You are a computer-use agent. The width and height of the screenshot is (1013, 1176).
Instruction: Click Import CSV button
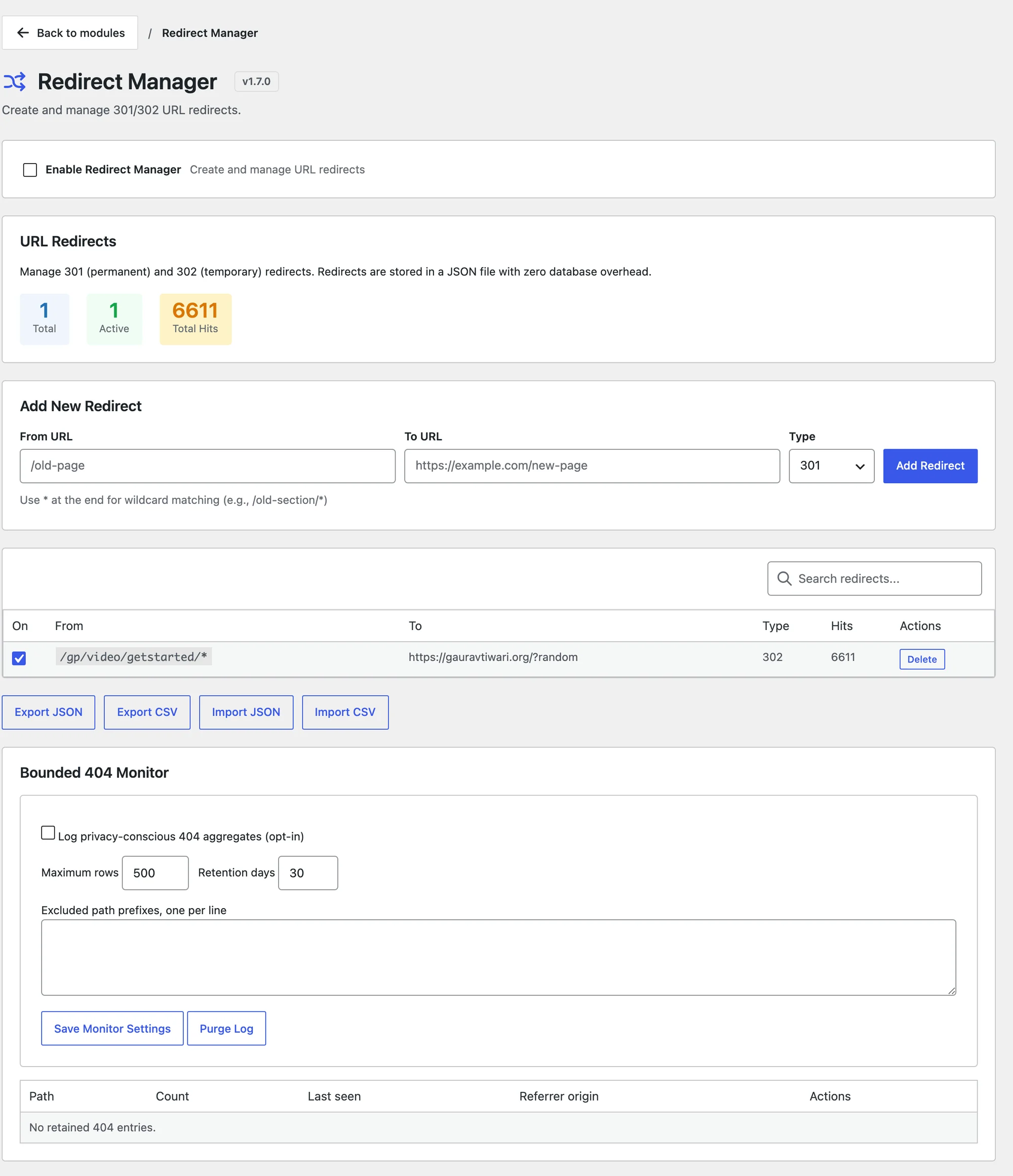coord(345,712)
